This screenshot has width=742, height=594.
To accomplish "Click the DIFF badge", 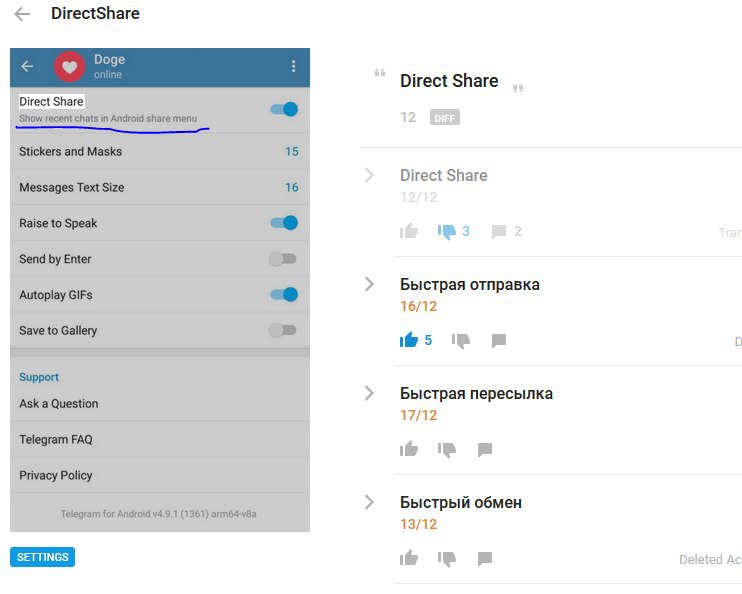I will click(445, 118).
